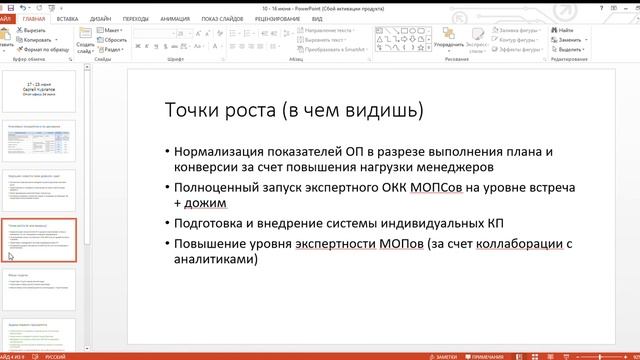Redo the last action in the quick access toolbar
Screen dimensions: 640x360
pos(39,8)
